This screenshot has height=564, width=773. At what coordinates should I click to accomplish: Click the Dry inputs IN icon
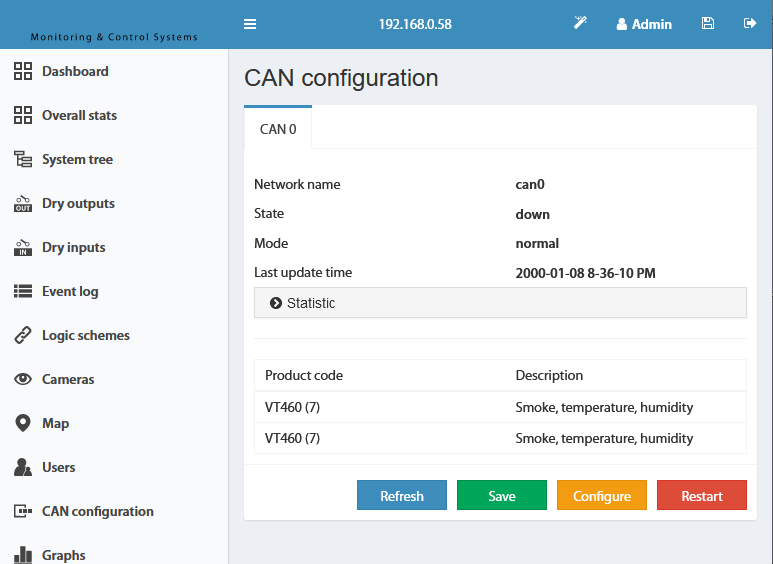pos(23,247)
